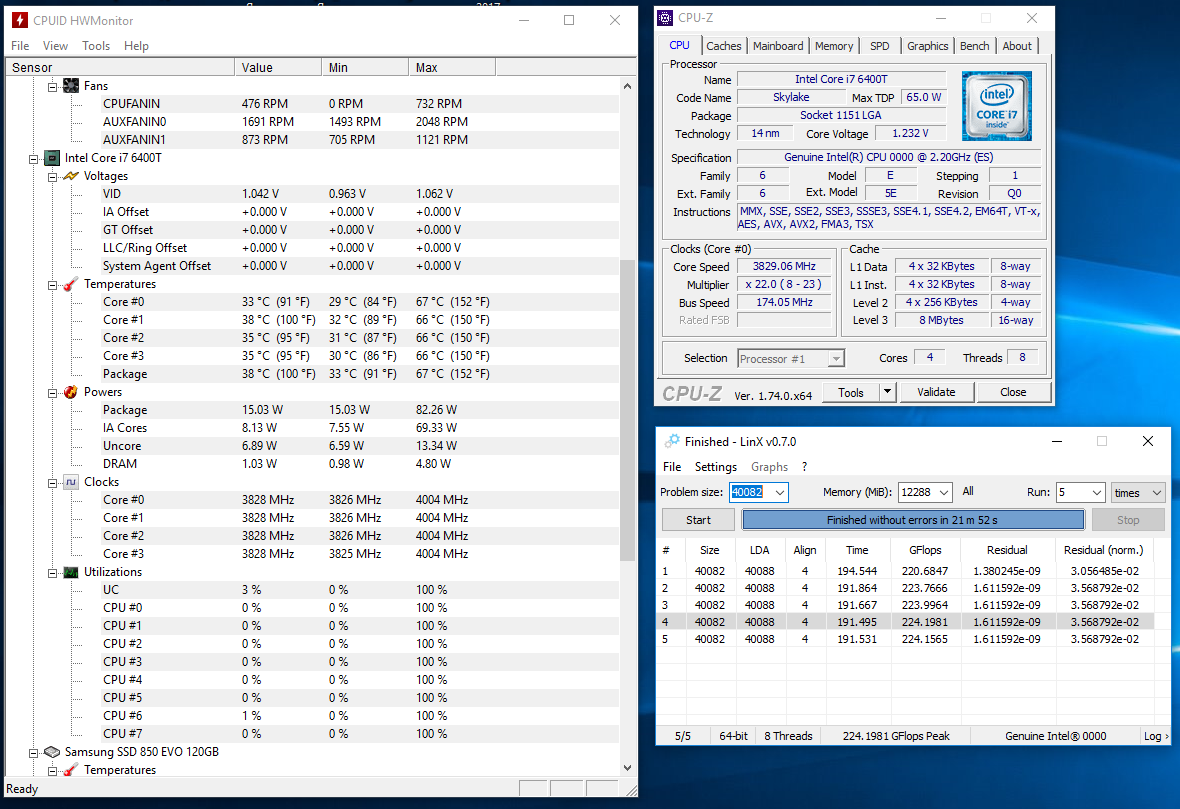The height and width of the screenshot is (809, 1180).
Task: Switch to the About tab in CPU-Z
Action: click(x=1017, y=46)
